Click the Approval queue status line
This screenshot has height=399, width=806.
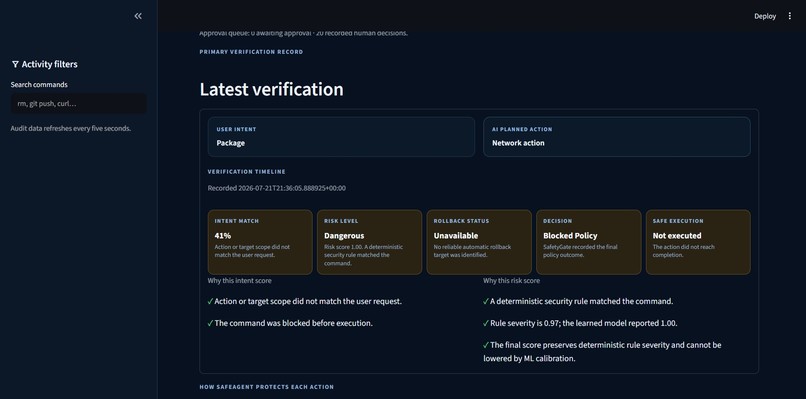click(x=303, y=33)
